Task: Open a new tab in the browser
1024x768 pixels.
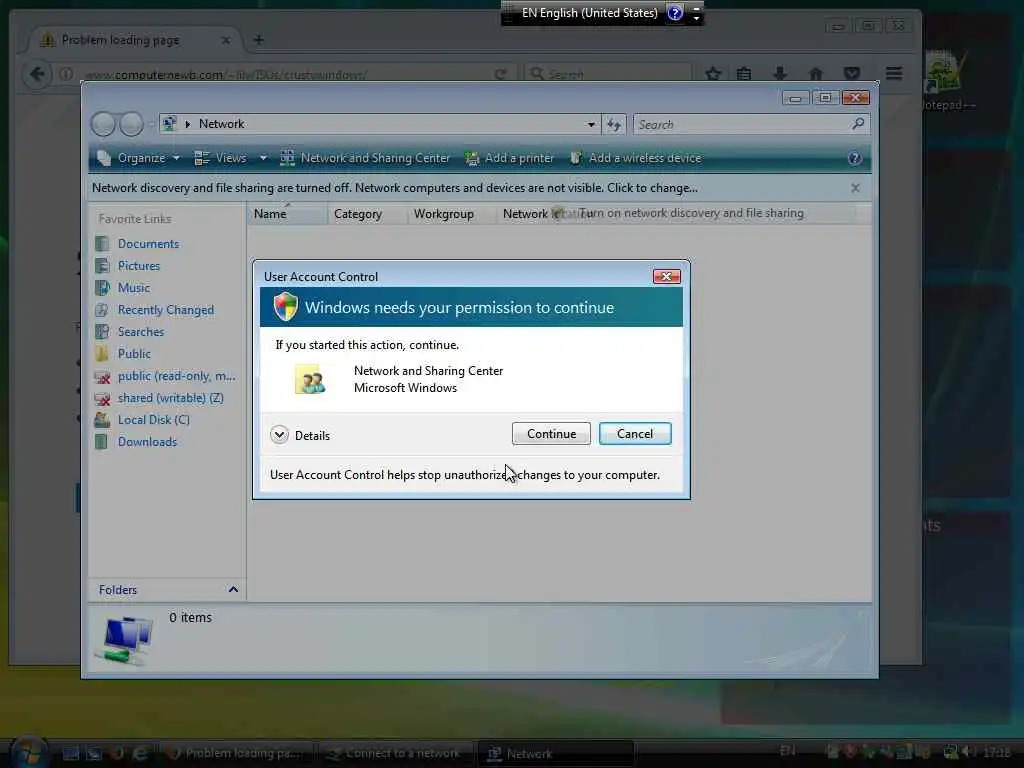Action: (259, 40)
